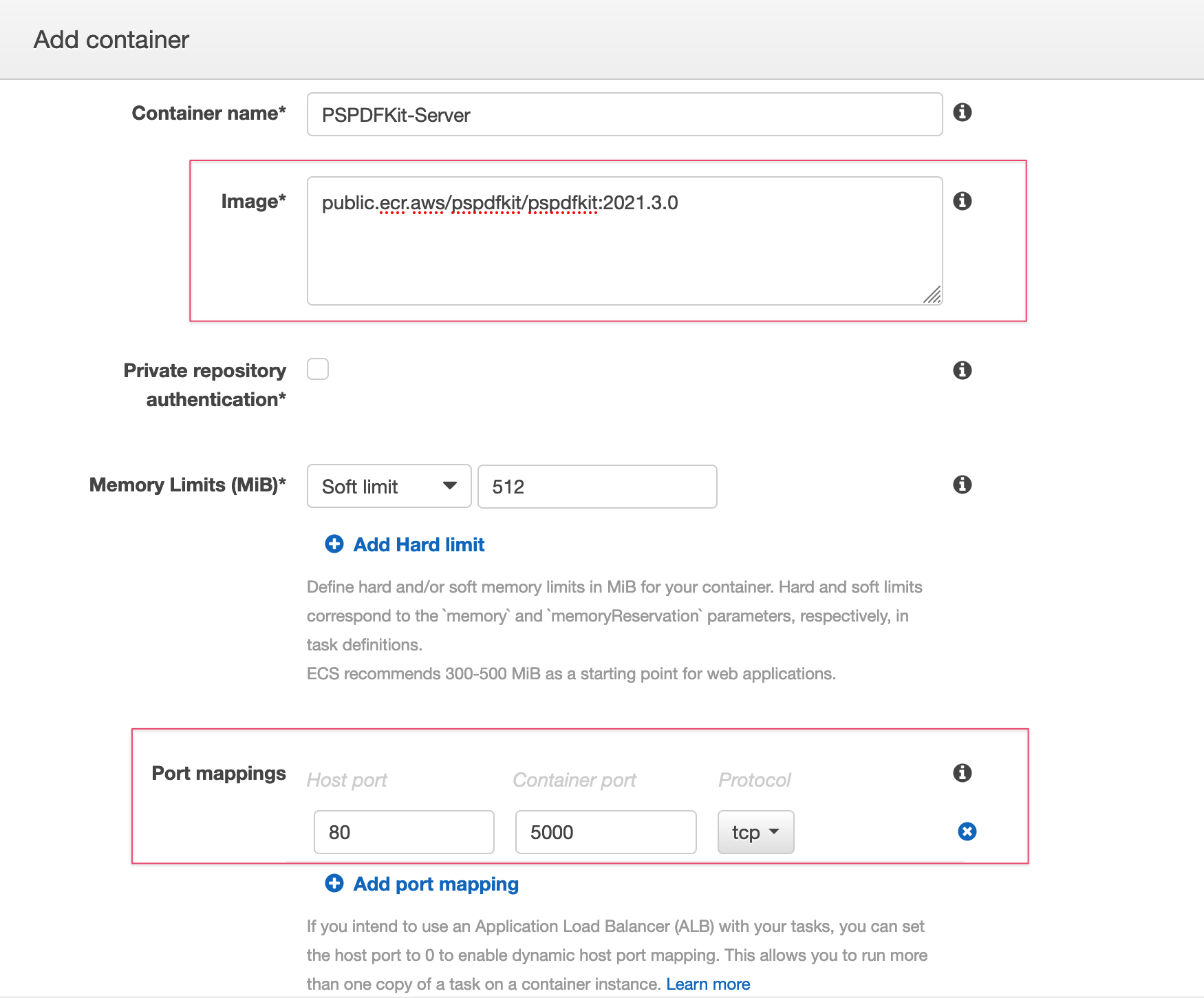Click the Container port field 5000
Screen dimensions: 1204x998
tap(605, 832)
